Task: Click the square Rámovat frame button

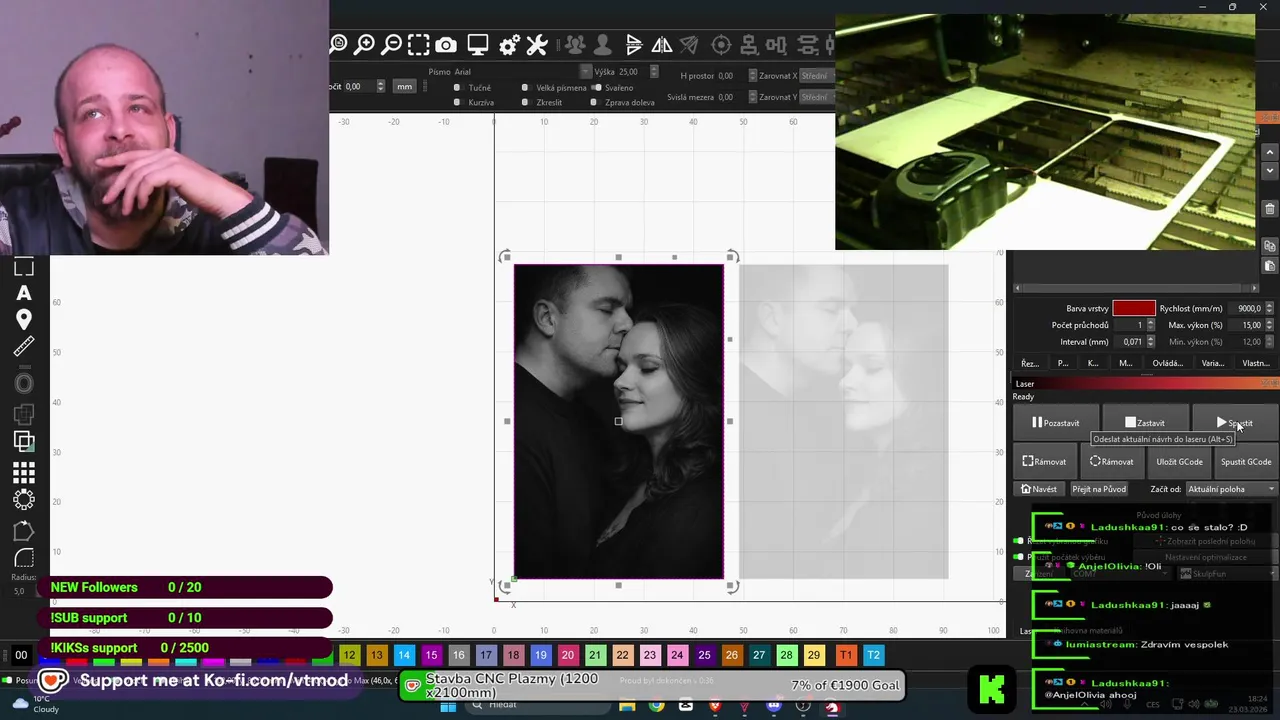Action: tap(1045, 462)
